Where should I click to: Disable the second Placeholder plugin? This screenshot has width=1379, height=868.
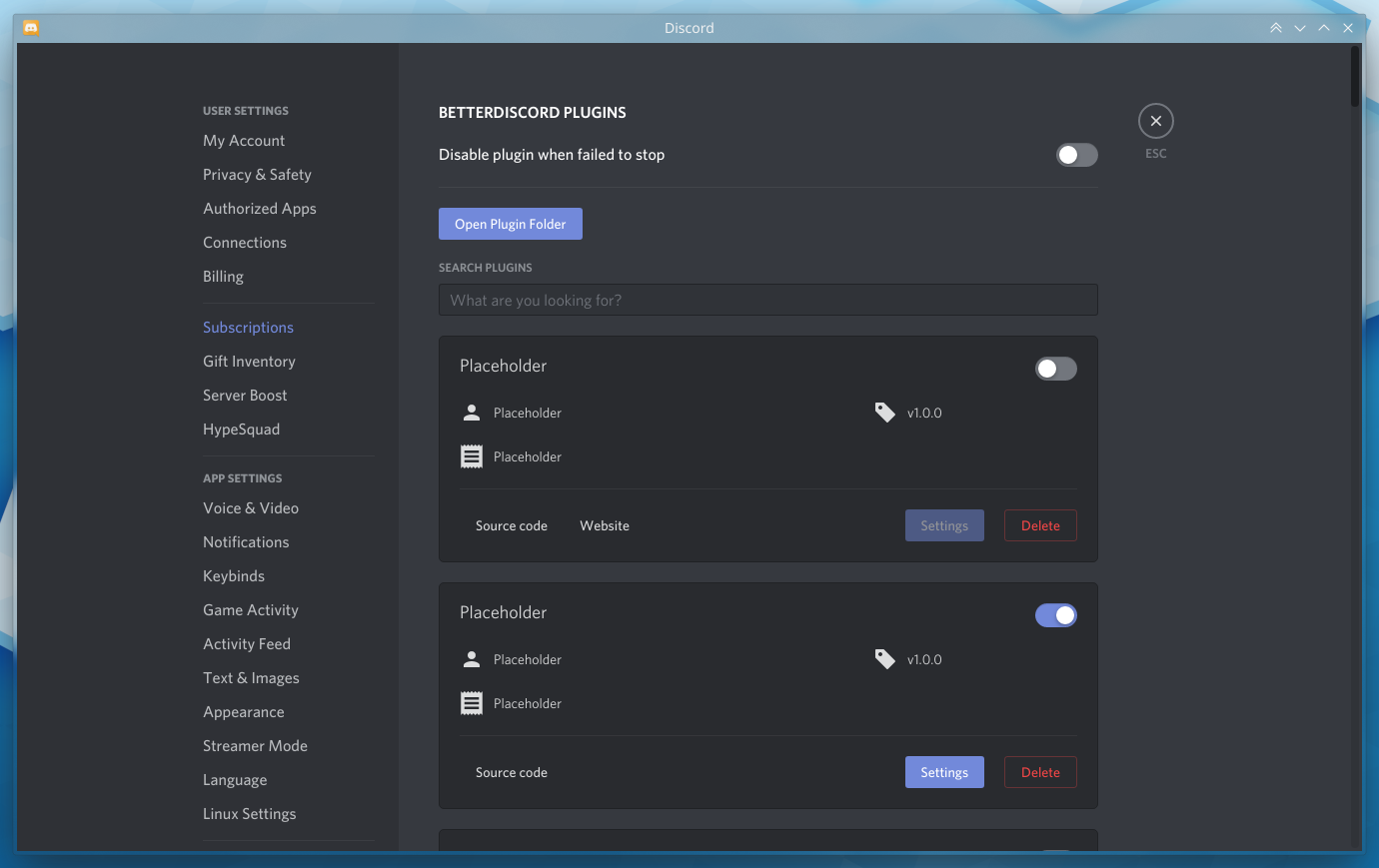point(1056,614)
